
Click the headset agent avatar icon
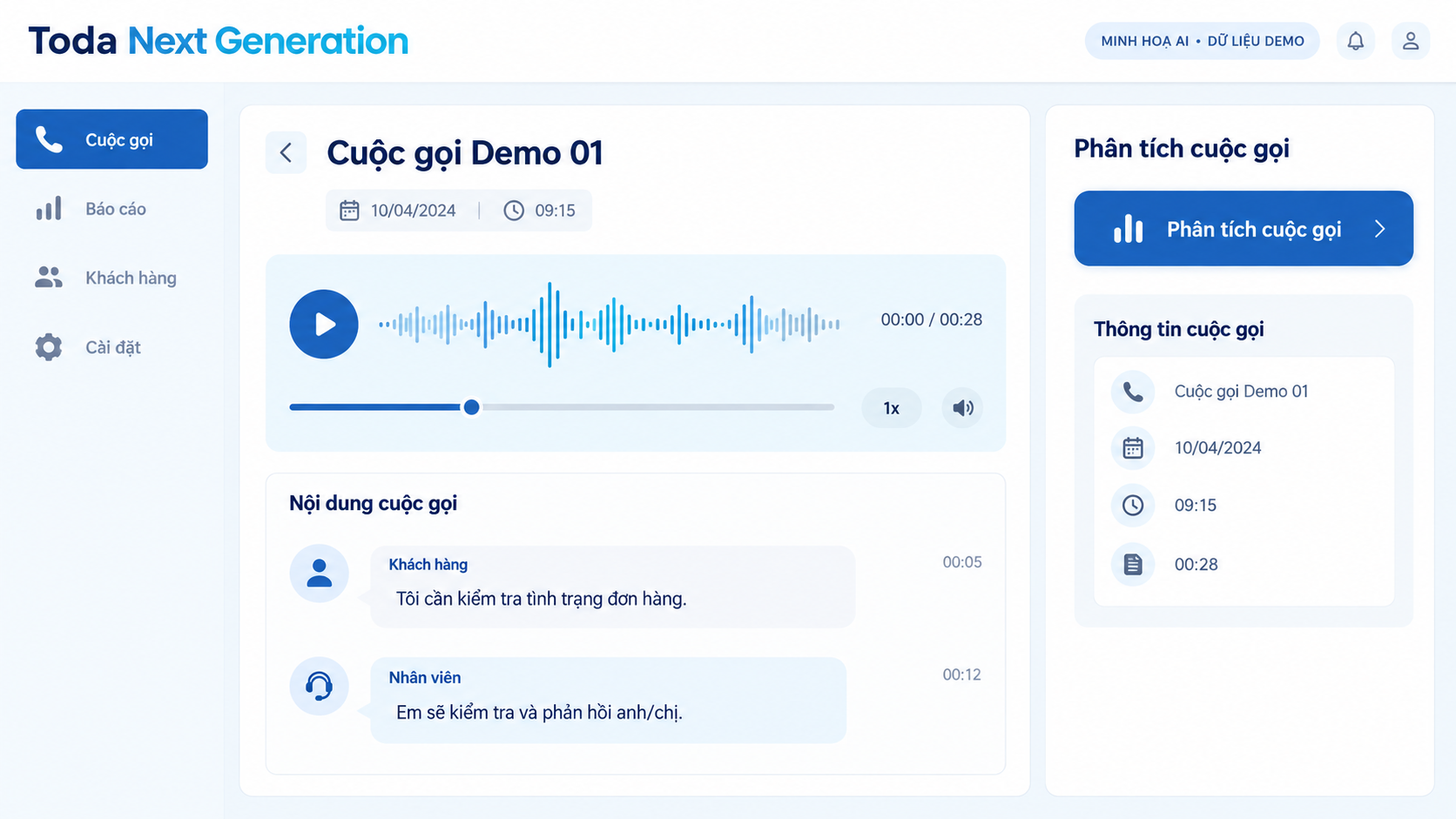click(320, 686)
